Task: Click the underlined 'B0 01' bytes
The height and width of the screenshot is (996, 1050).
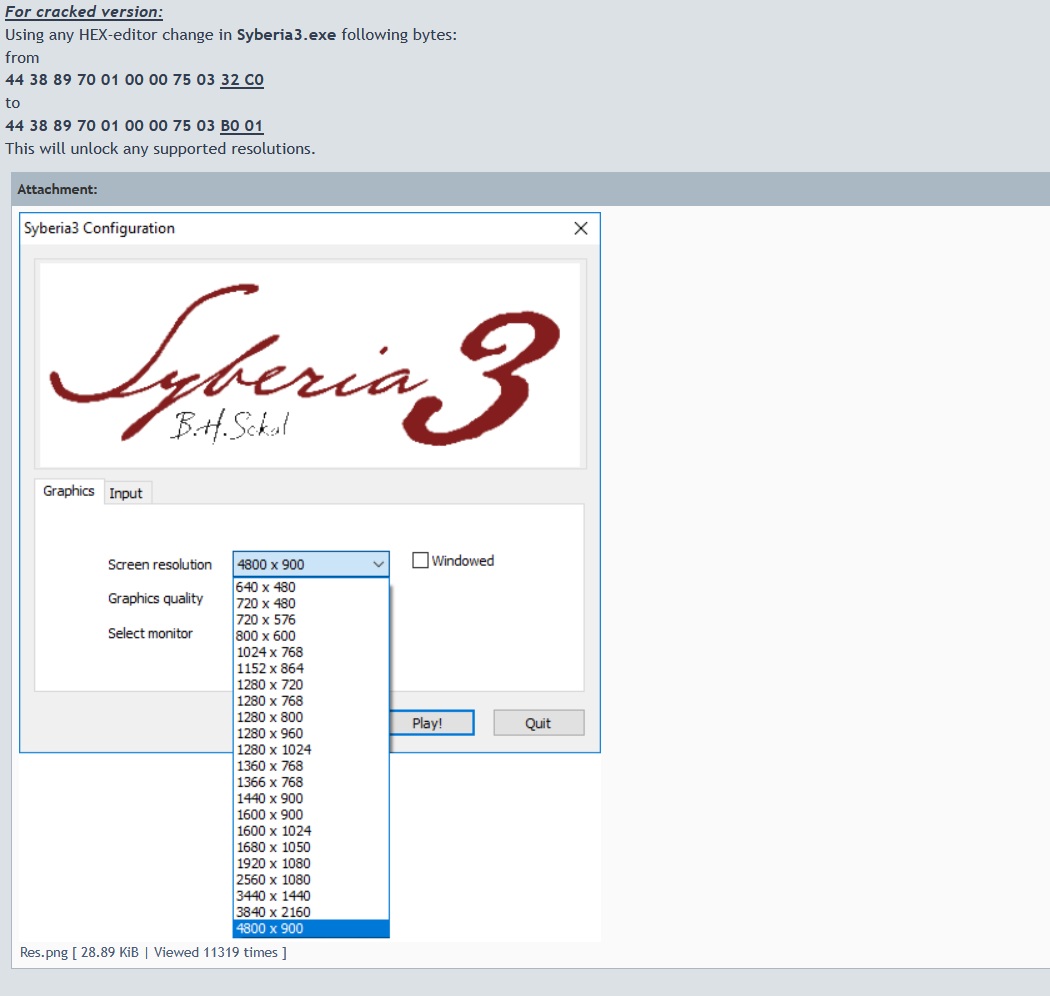Action: [x=241, y=125]
